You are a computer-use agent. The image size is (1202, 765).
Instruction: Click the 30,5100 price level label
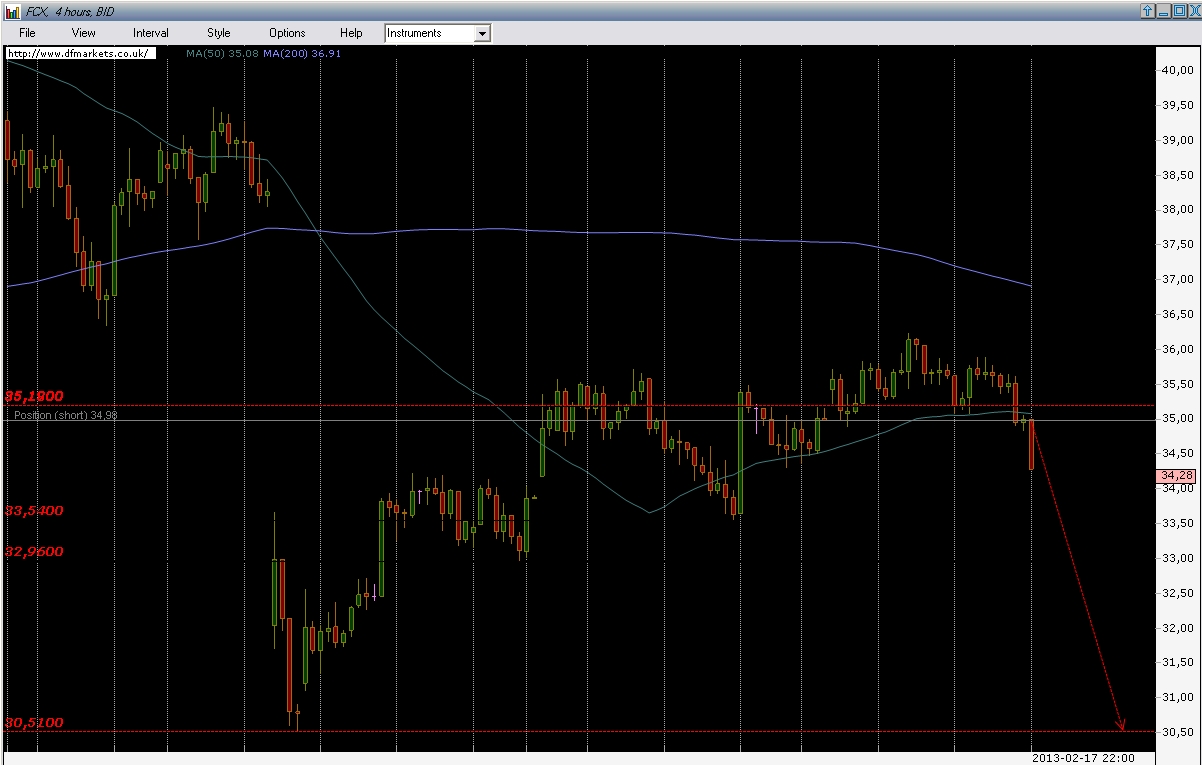(35, 722)
